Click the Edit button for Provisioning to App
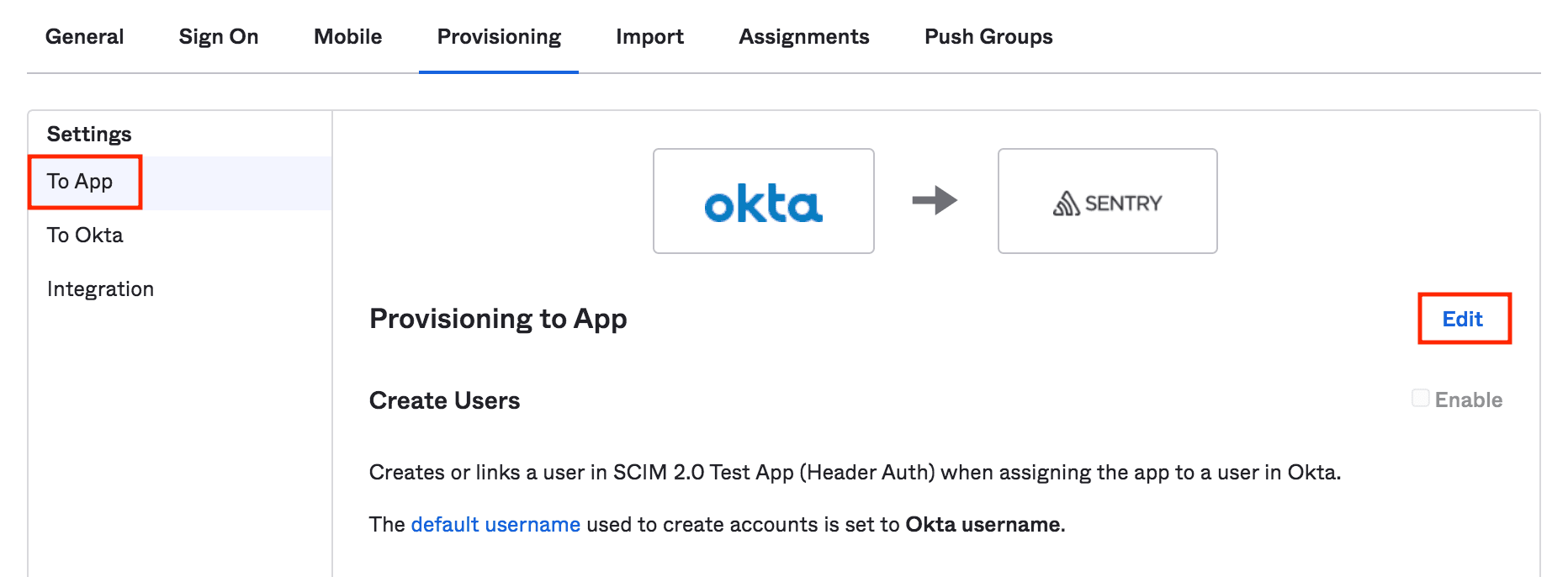This screenshot has height=577, width=1568. (1463, 319)
